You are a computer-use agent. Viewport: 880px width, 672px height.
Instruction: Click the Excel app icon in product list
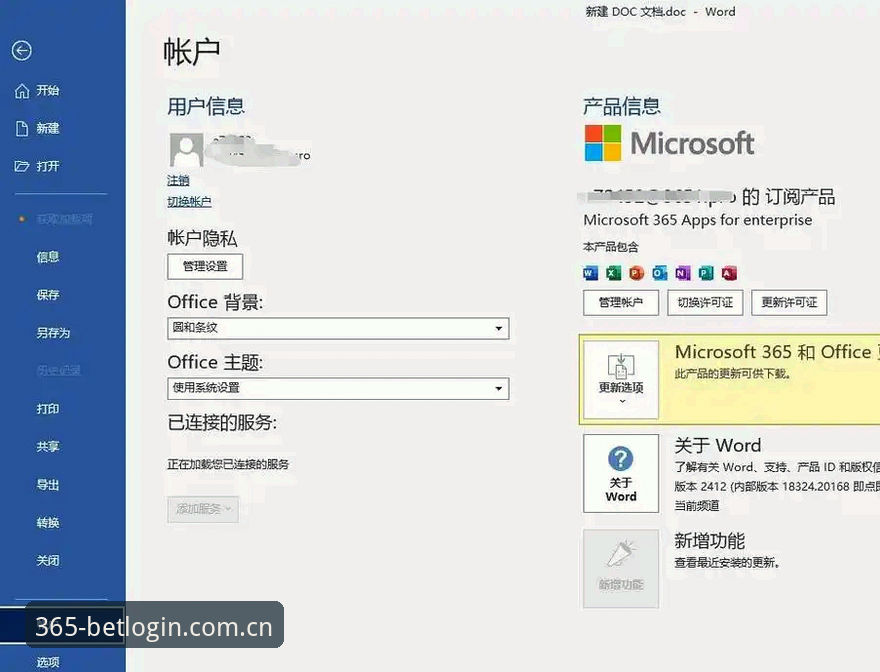coord(613,273)
